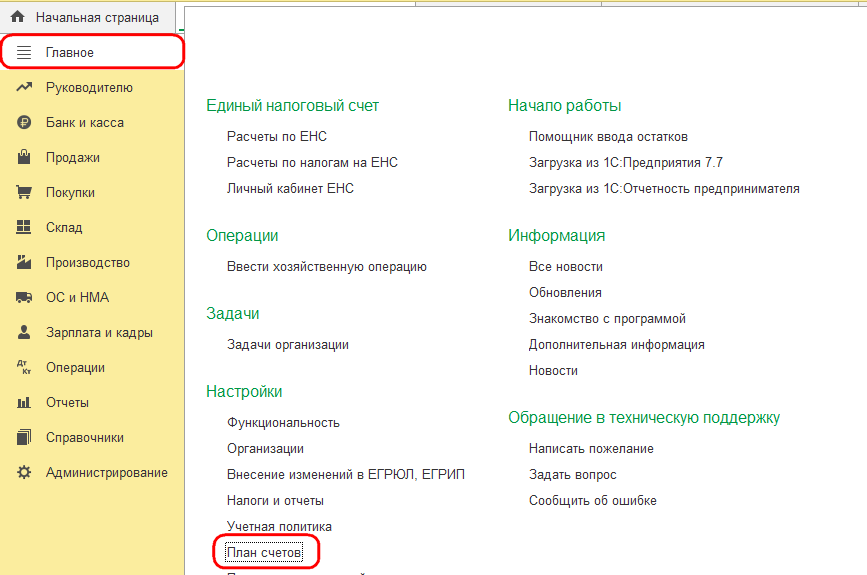Open the Отчеты section

coord(67,402)
